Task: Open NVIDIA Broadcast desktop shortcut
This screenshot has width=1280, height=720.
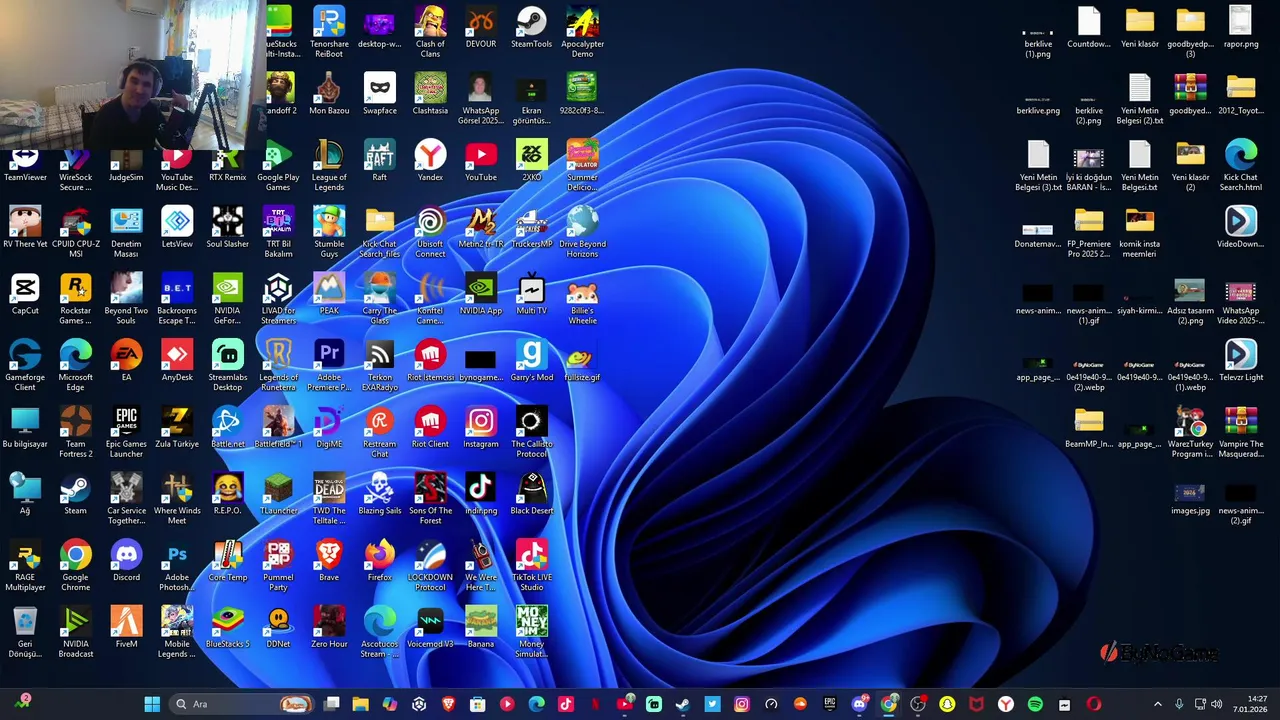Action: [76, 633]
